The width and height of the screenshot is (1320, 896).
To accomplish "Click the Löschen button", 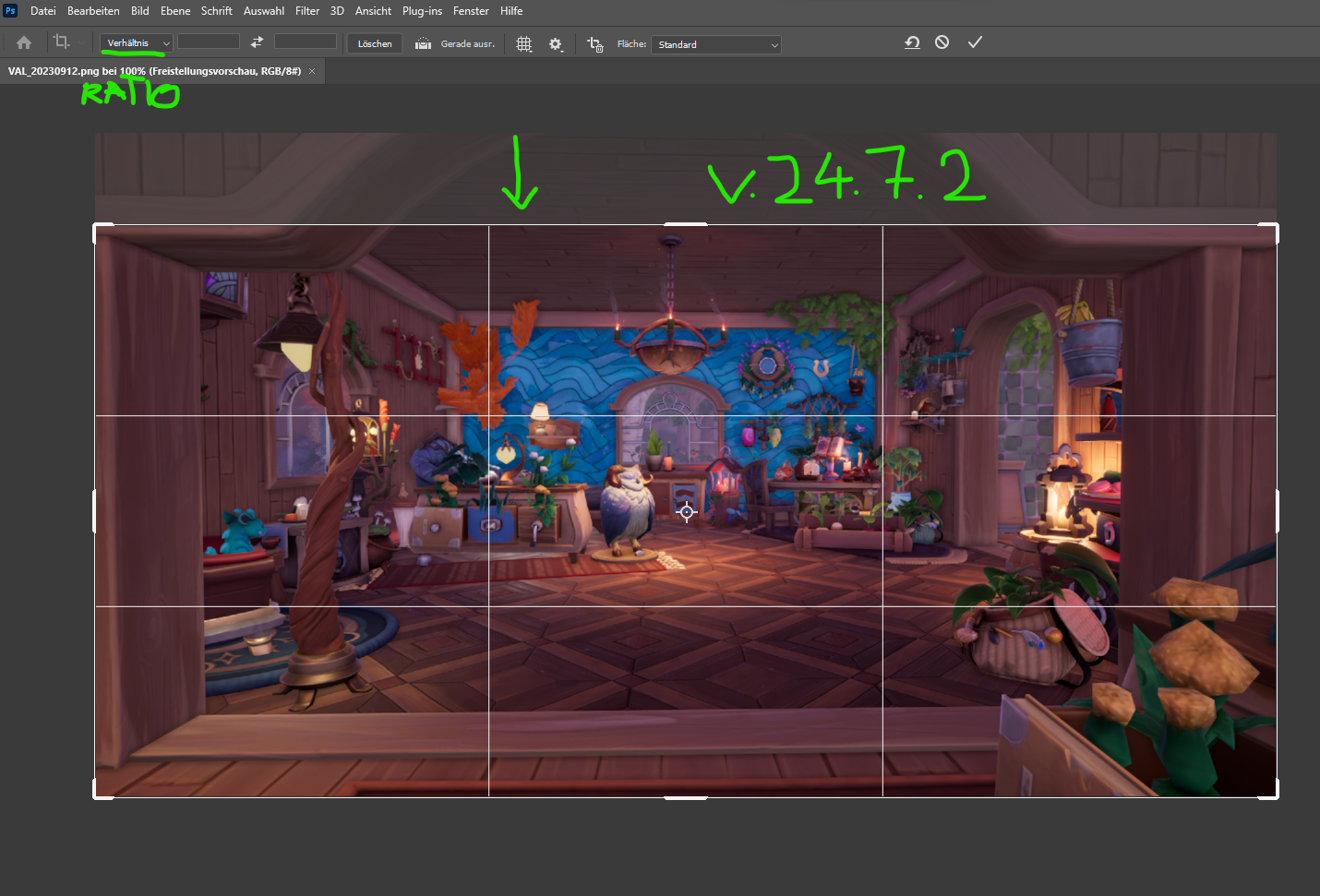I will coord(375,43).
